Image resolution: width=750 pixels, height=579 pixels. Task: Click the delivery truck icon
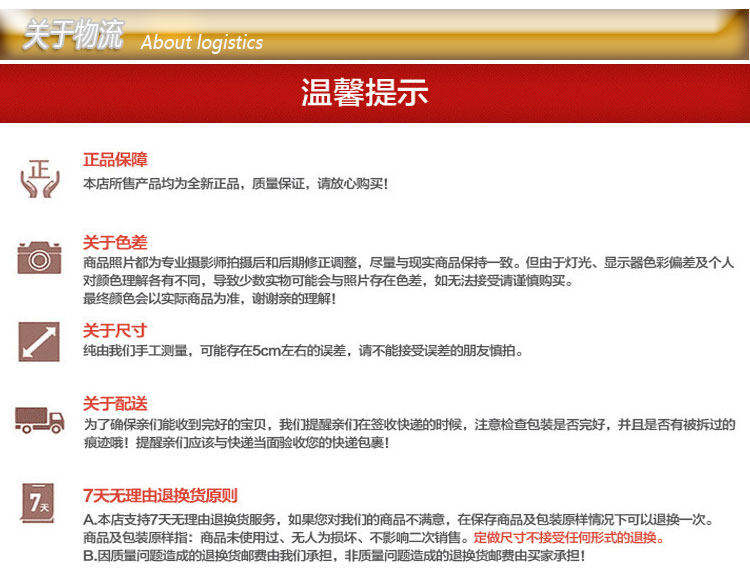tap(40, 420)
